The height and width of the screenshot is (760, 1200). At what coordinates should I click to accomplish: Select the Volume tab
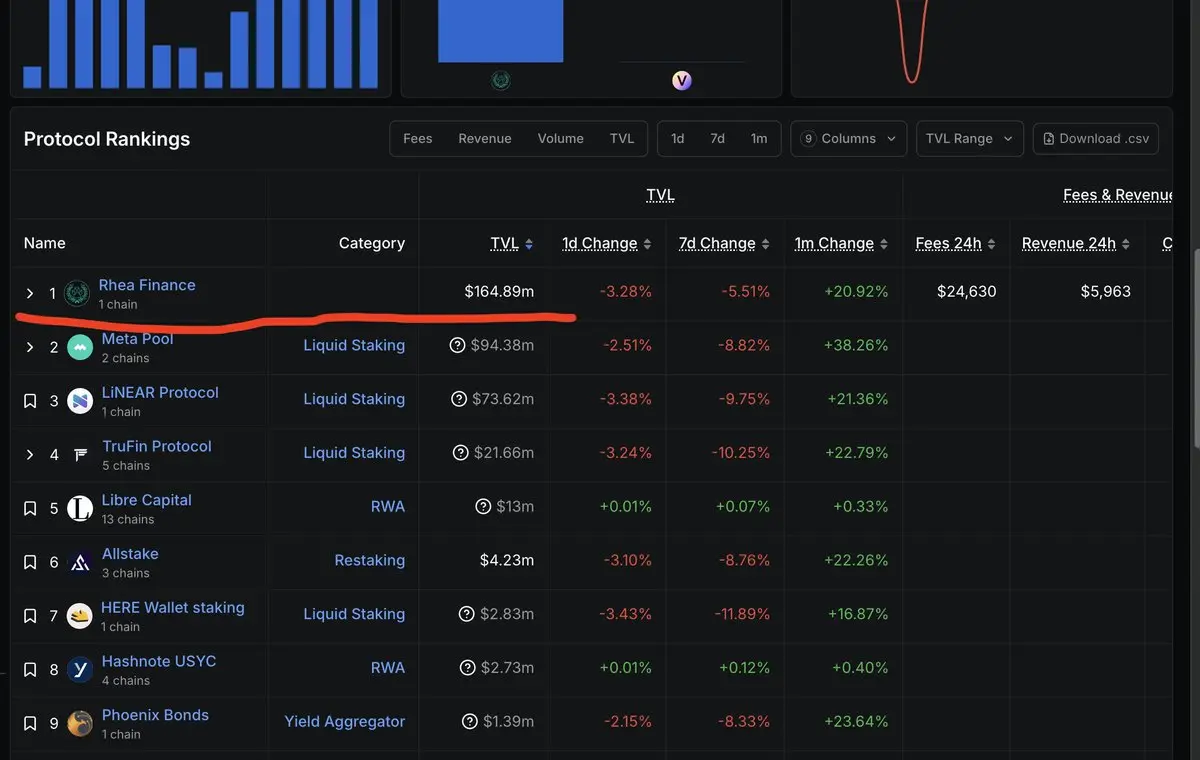point(561,139)
